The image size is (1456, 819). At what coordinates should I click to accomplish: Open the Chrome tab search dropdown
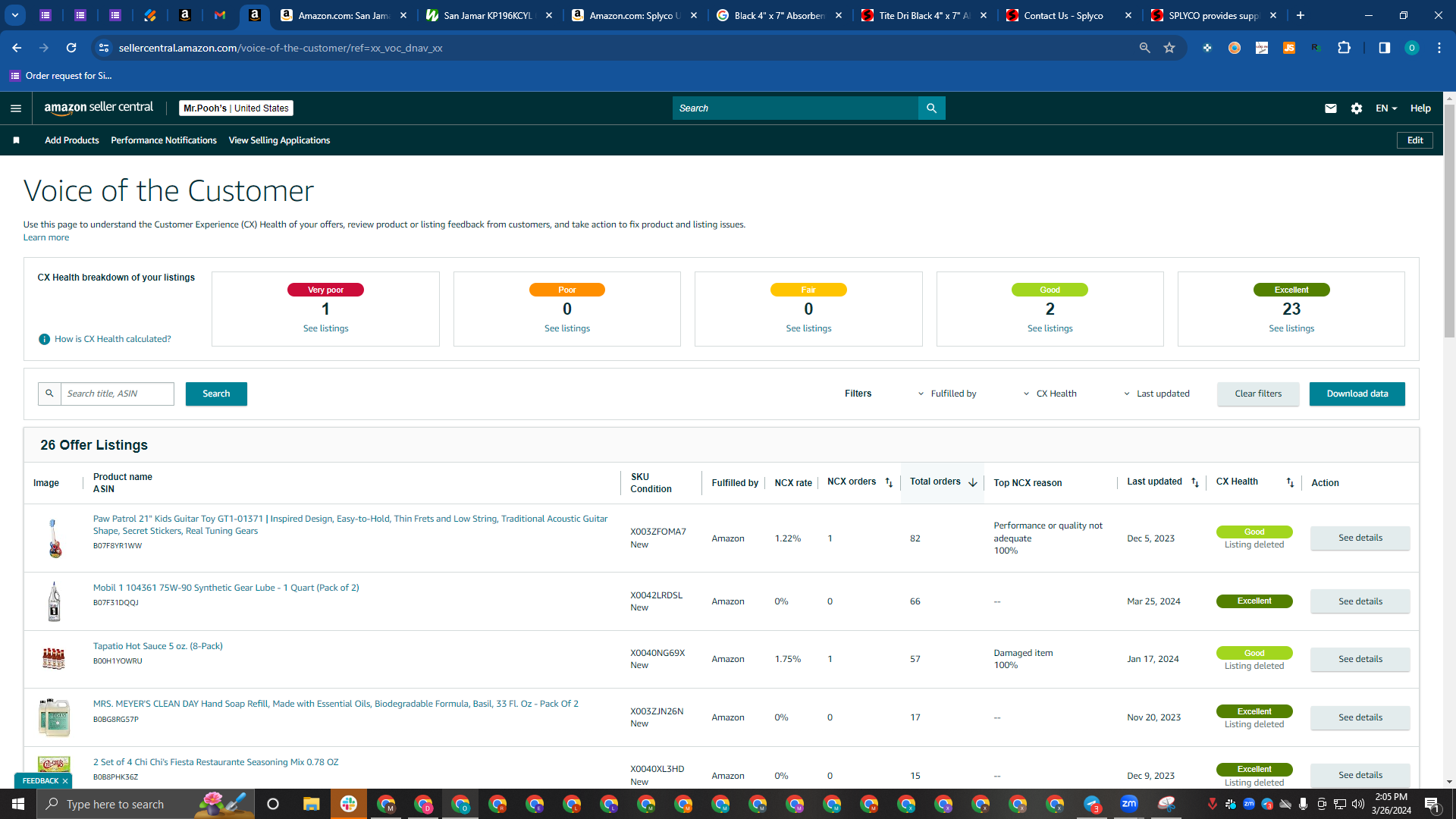tap(14, 15)
